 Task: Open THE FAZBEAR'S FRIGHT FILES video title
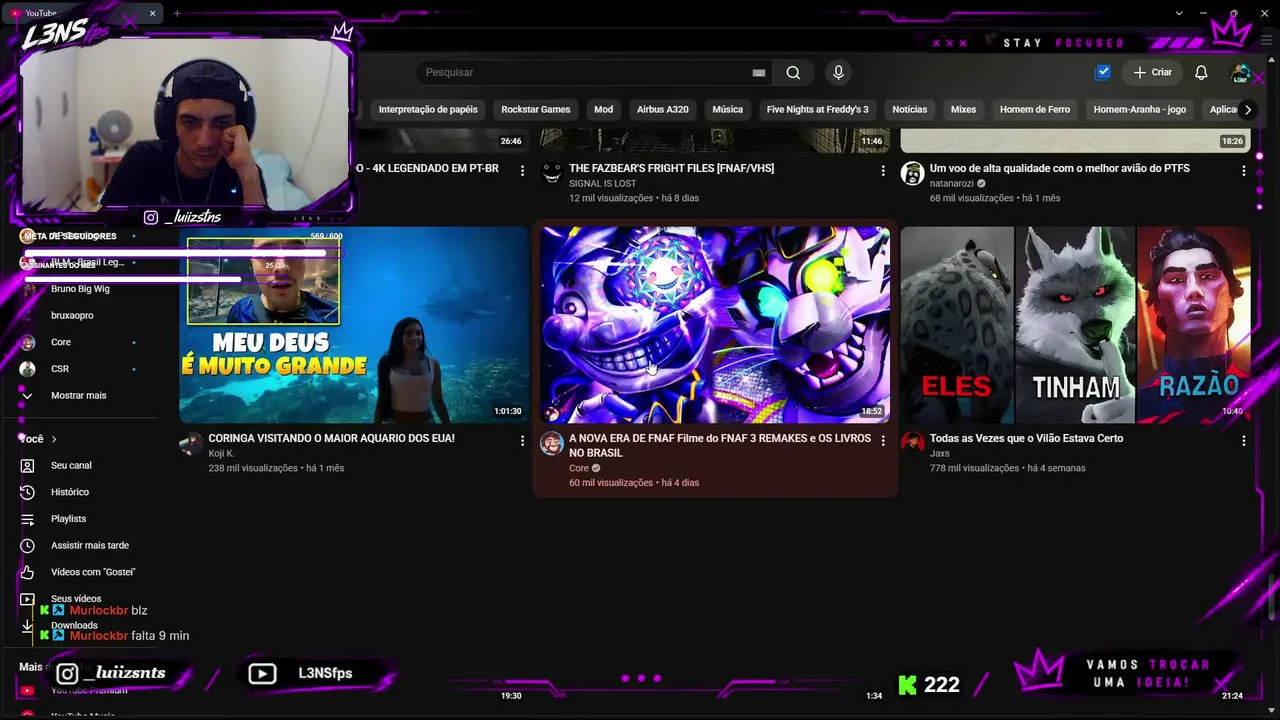pyautogui.click(x=671, y=168)
